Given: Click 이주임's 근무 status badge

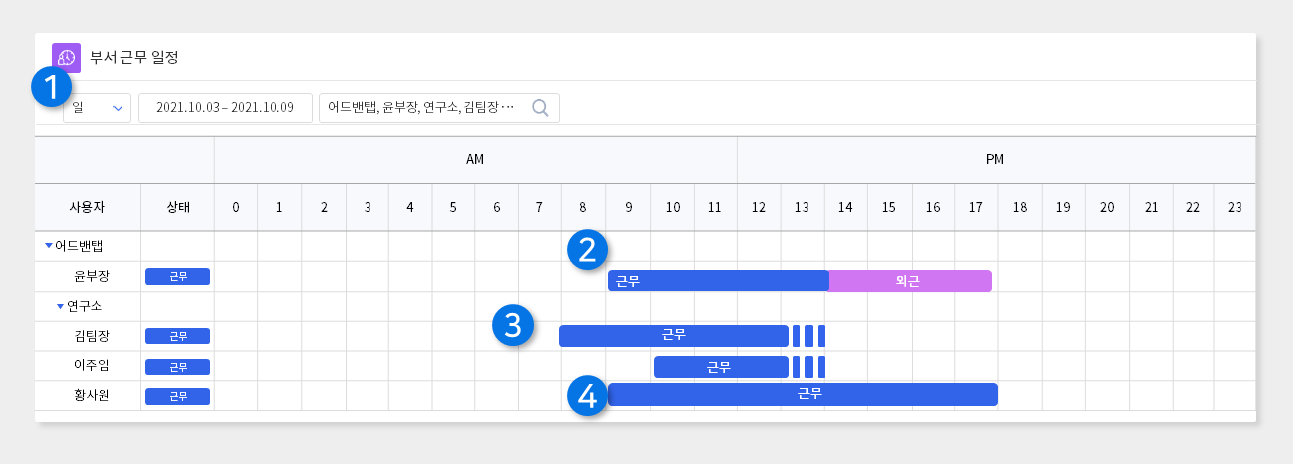Looking at the screenshot, I should click(177, 367).
